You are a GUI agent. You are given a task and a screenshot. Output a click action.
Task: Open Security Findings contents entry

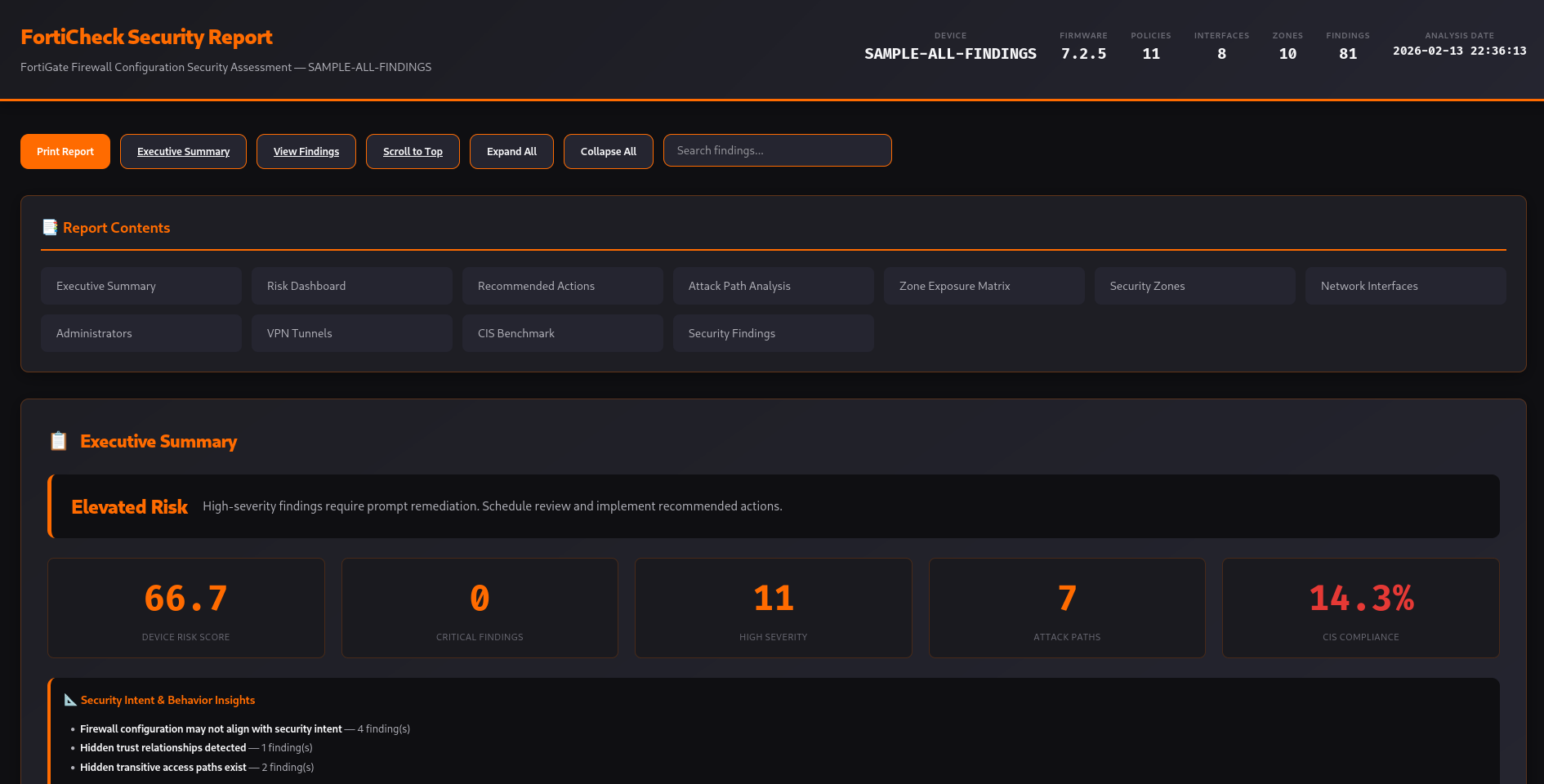coord(774,333)
